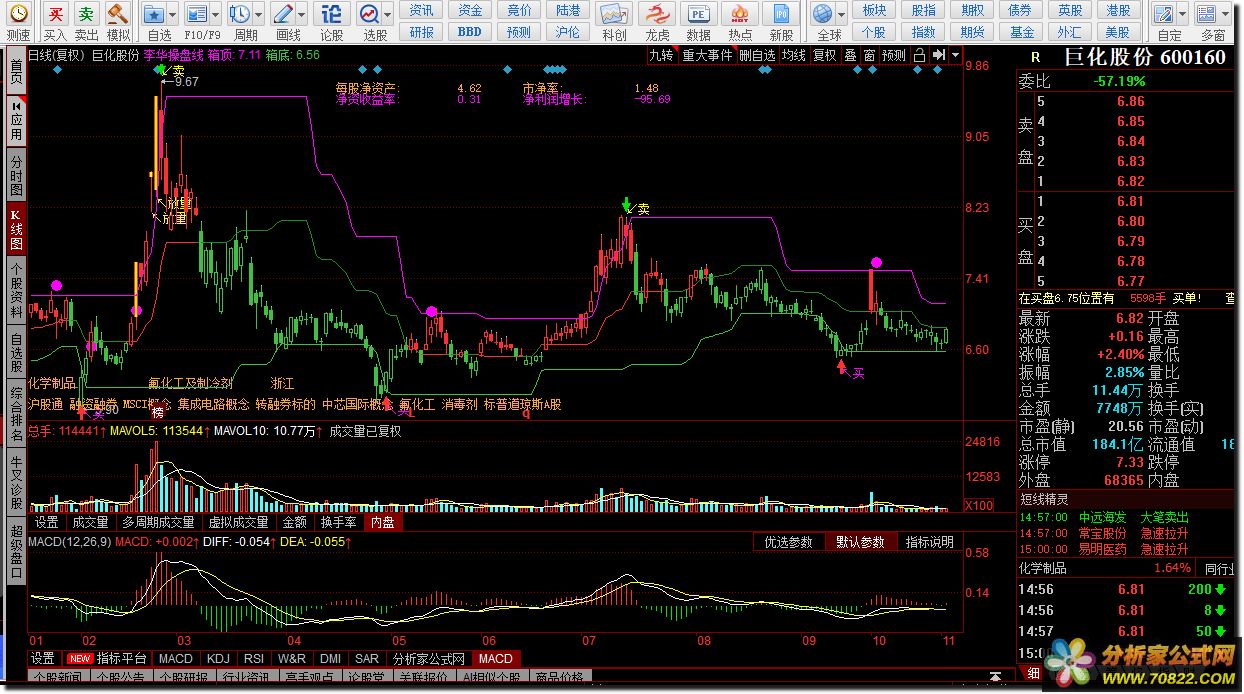1244x694 pixels.
Task: Click the 同行 peers label
Action: pos(1220,568)
